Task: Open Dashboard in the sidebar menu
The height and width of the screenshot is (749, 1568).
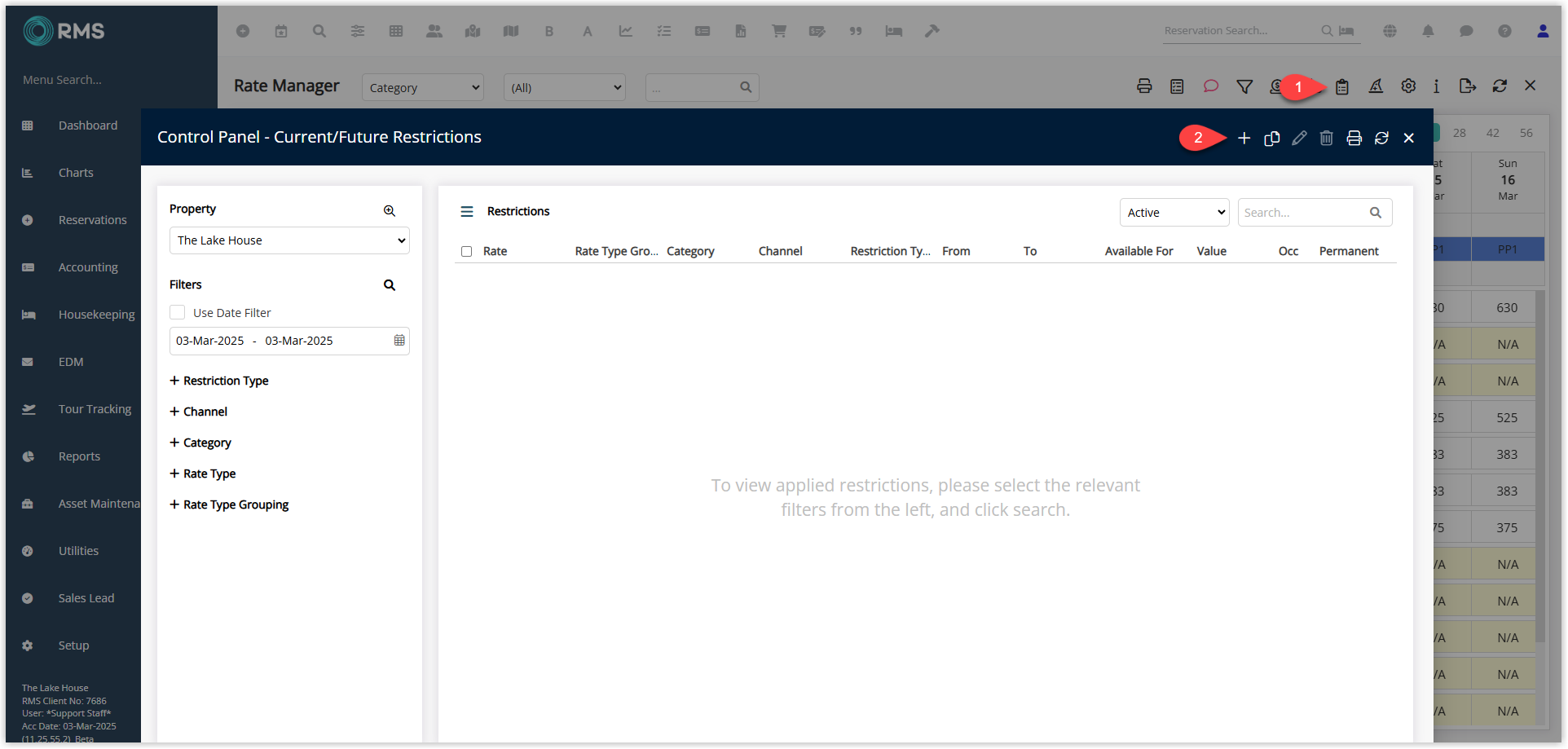Action: [x=88, y=126]
